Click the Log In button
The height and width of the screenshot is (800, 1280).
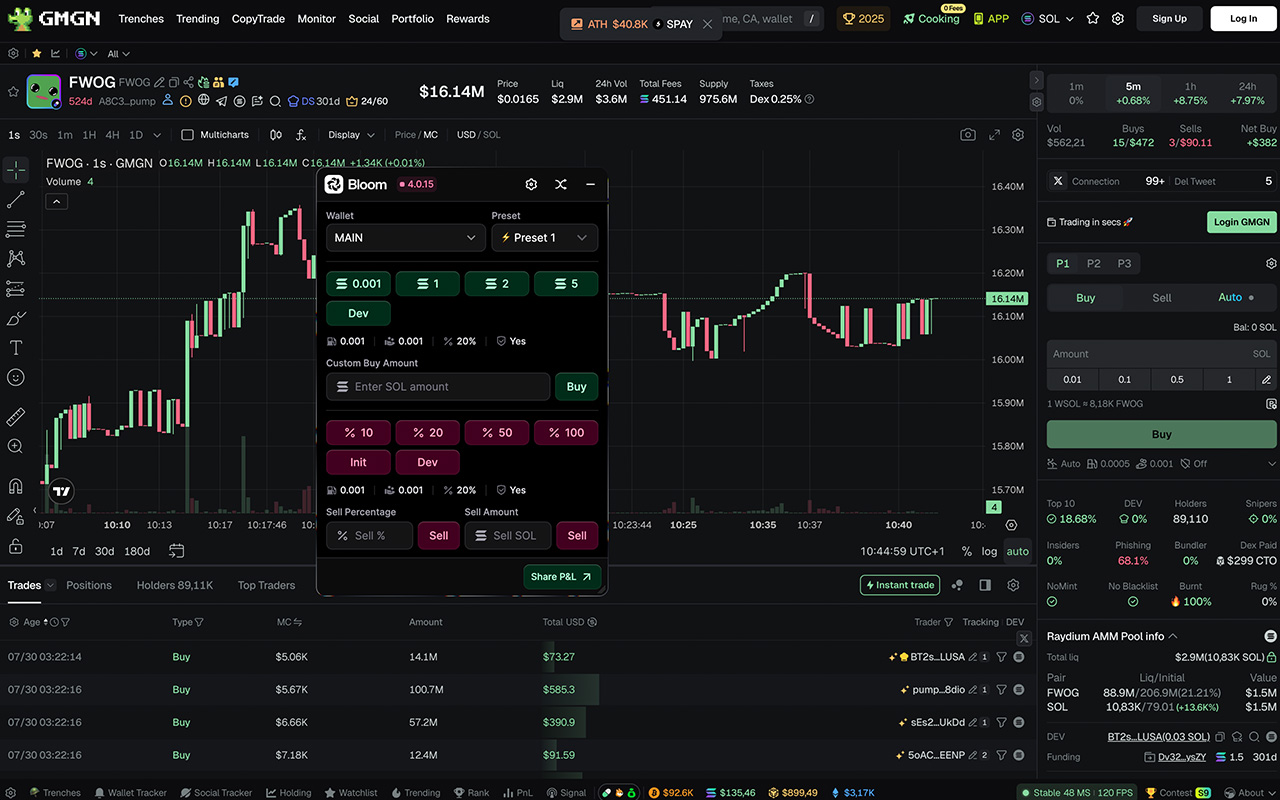coord(1243,18)
